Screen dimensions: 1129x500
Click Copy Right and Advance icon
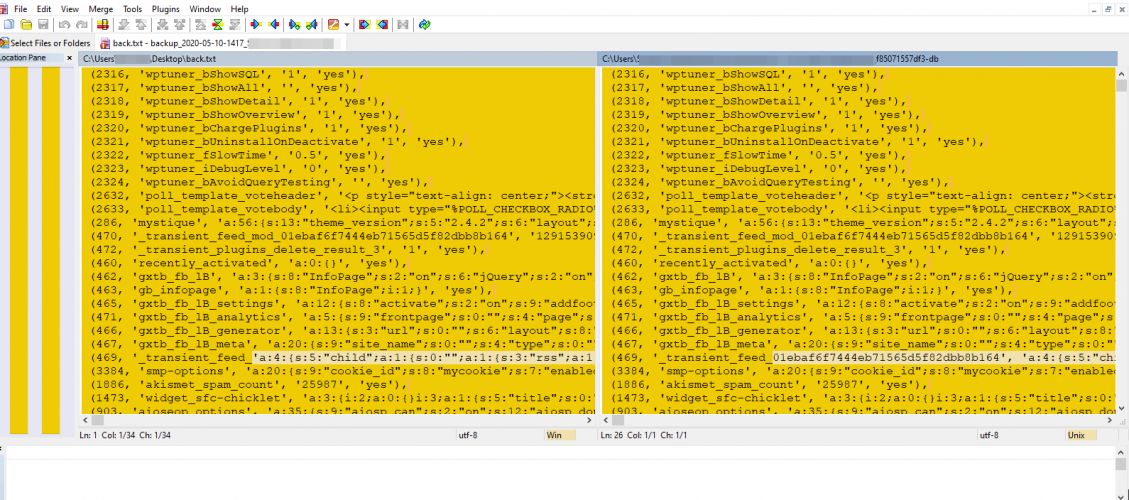pyautogui.click(x=294, y=24)
